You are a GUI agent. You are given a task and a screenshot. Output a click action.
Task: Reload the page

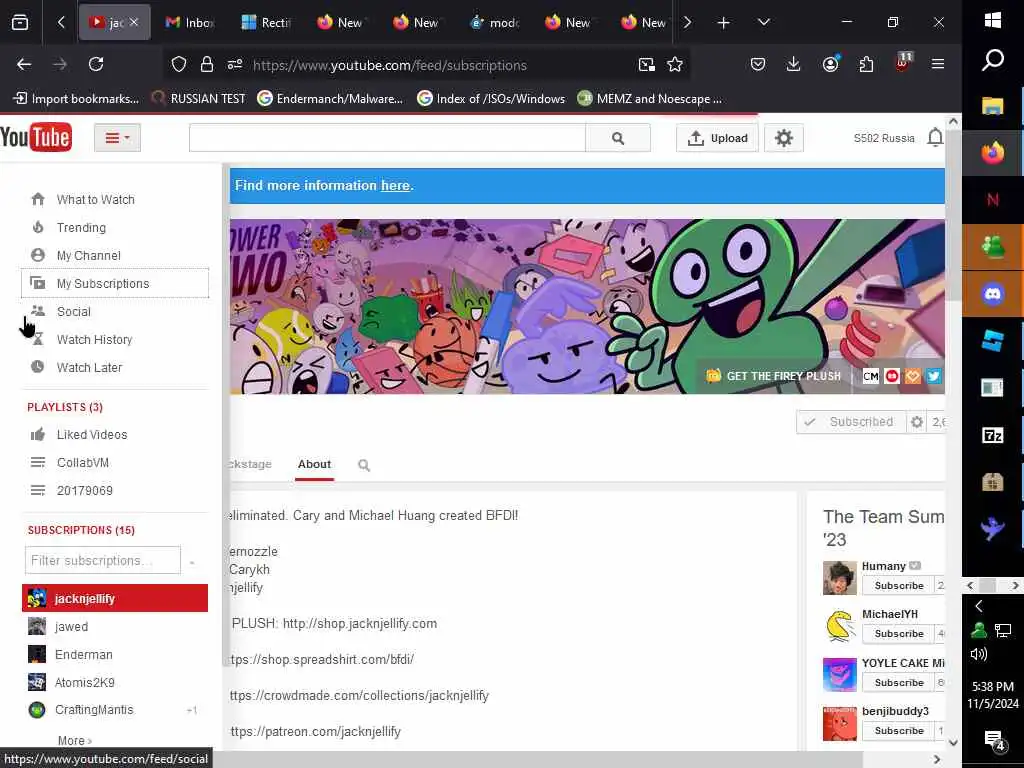[96, 64]
